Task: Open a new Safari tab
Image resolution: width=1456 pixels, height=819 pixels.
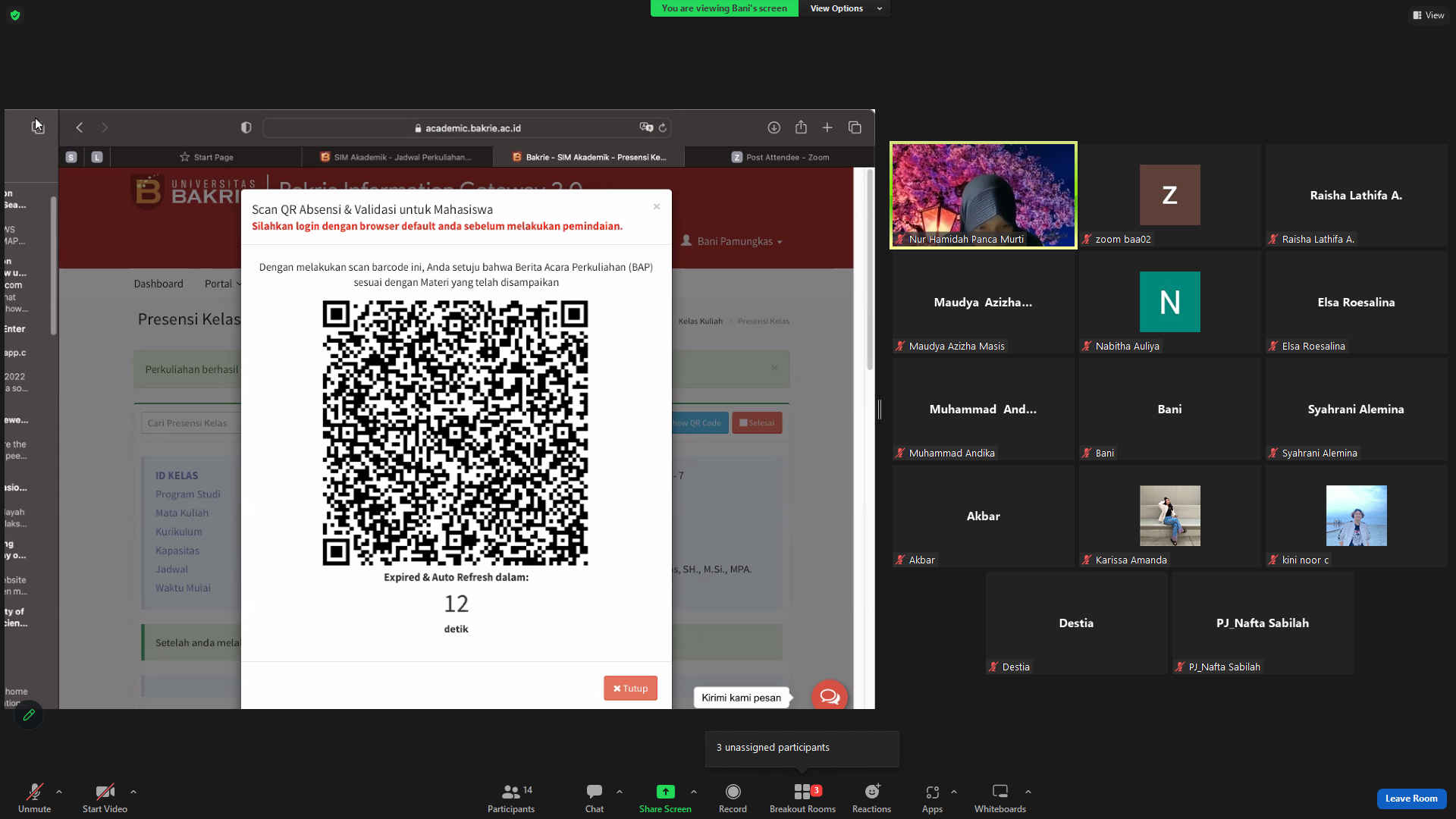Action: [x=827, y=127]
